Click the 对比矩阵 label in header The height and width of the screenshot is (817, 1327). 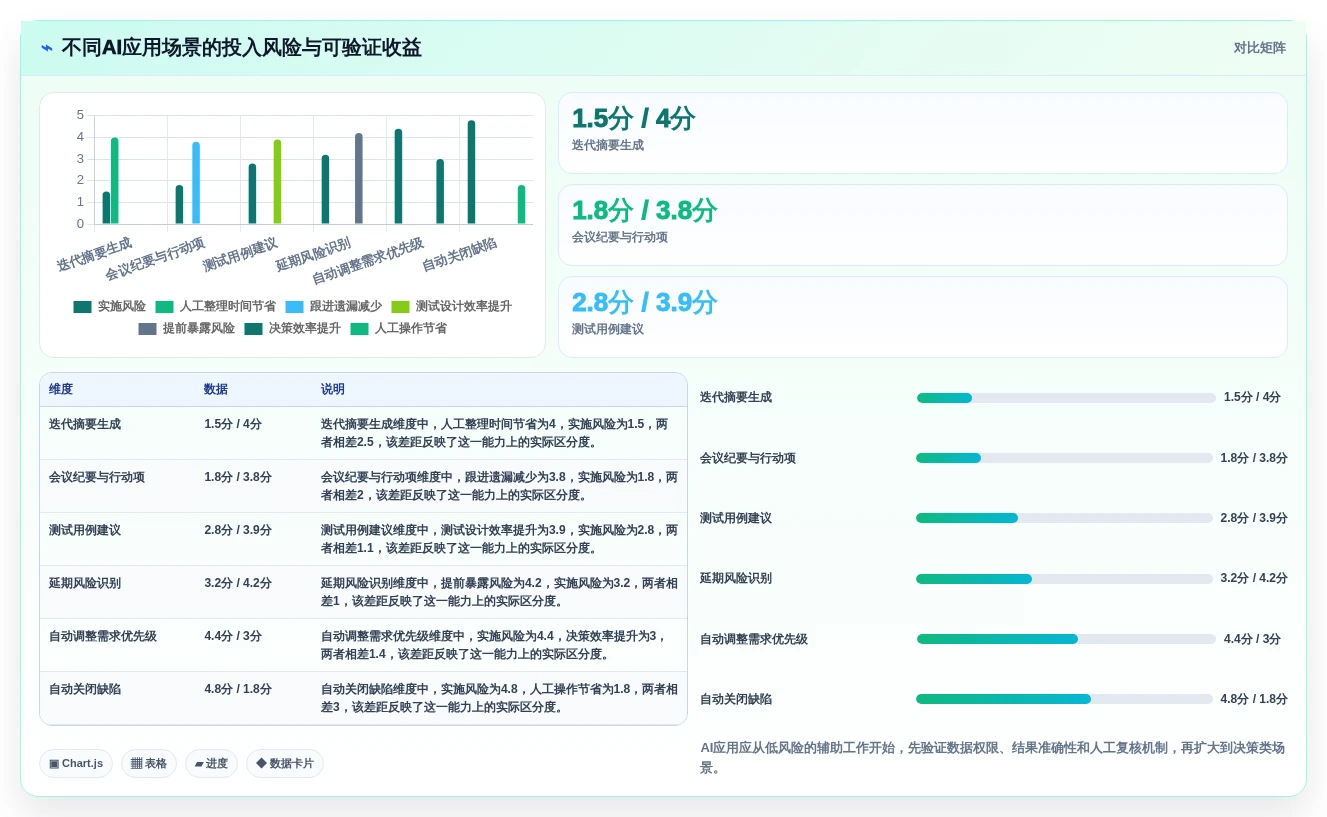[1259, 48]
